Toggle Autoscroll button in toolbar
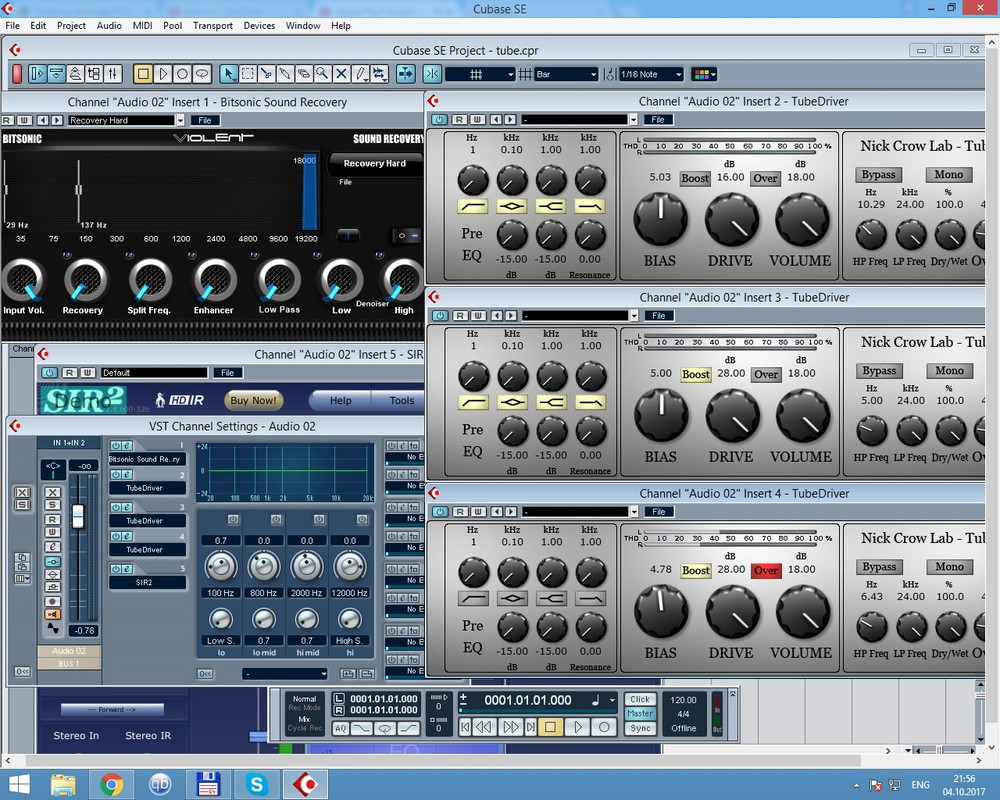The height and width of the screenshot is (800, 1000). click(406, 74)
